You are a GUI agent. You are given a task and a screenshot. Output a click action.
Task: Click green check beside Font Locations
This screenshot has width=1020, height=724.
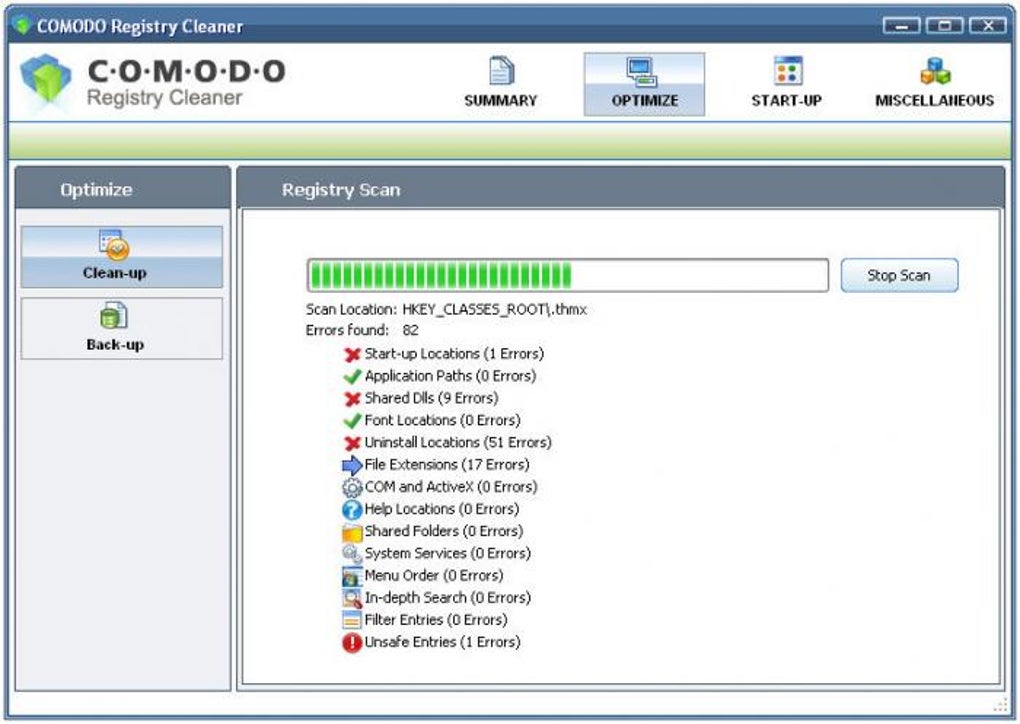352,421
